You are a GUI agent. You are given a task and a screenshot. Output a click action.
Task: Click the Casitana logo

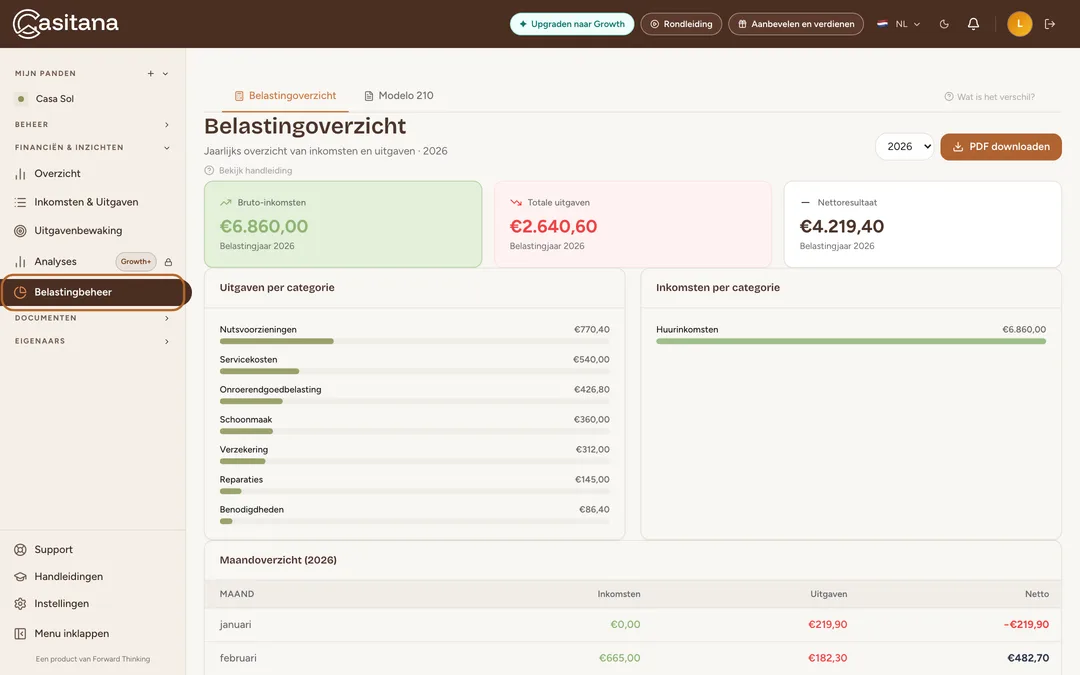65,23
